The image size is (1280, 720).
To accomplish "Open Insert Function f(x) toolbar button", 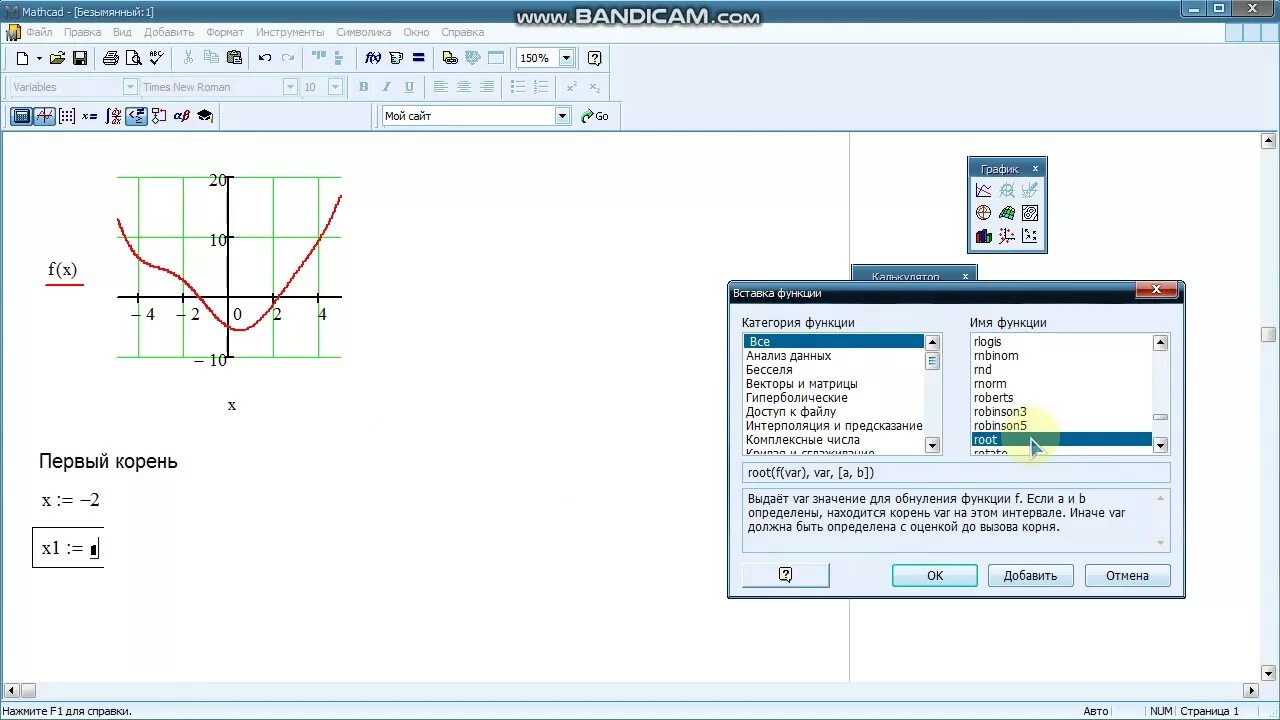I will click(x=373, y=58).
